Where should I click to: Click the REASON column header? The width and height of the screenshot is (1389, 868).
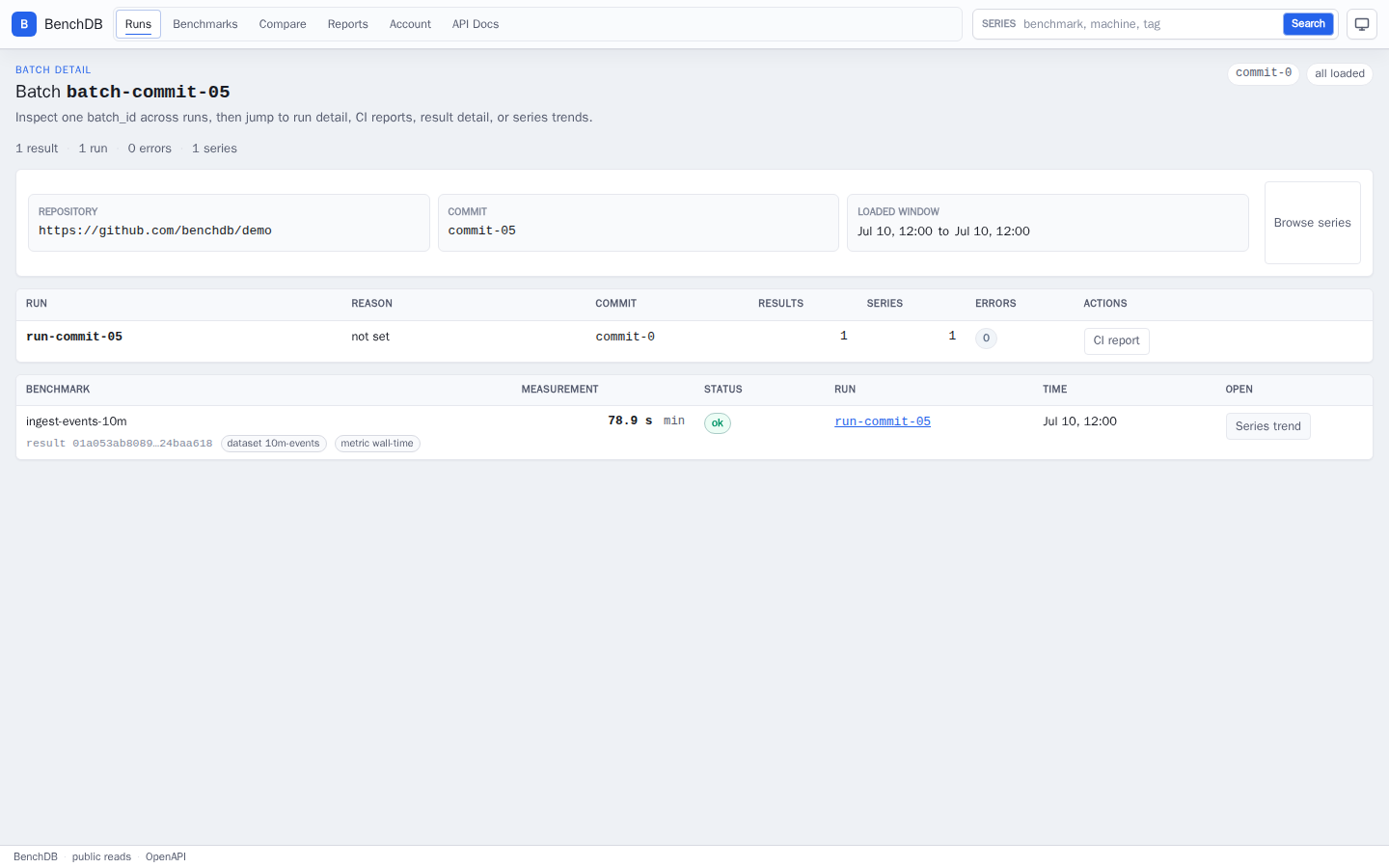(371, 304)
